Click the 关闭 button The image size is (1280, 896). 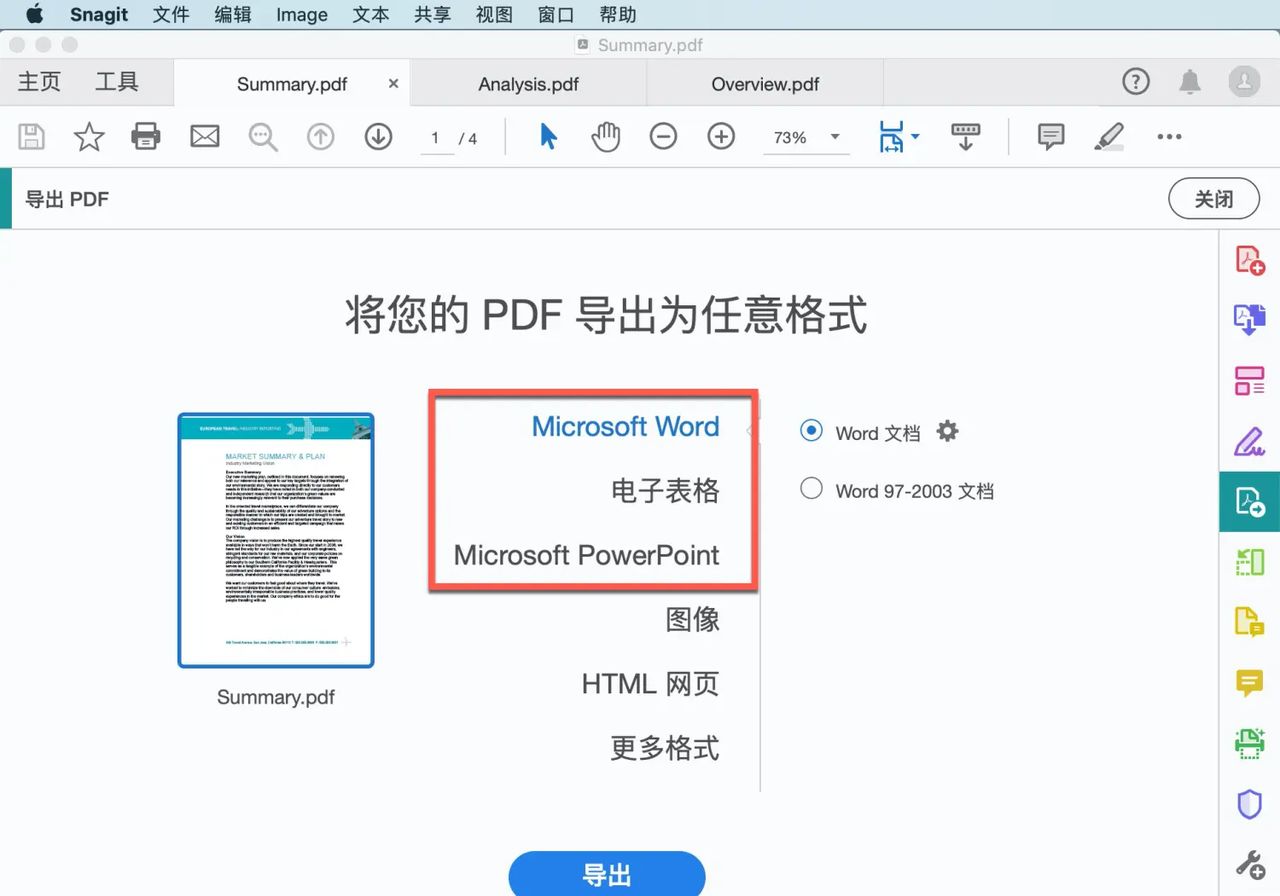pyautogui.click(x=1214, y=199)
